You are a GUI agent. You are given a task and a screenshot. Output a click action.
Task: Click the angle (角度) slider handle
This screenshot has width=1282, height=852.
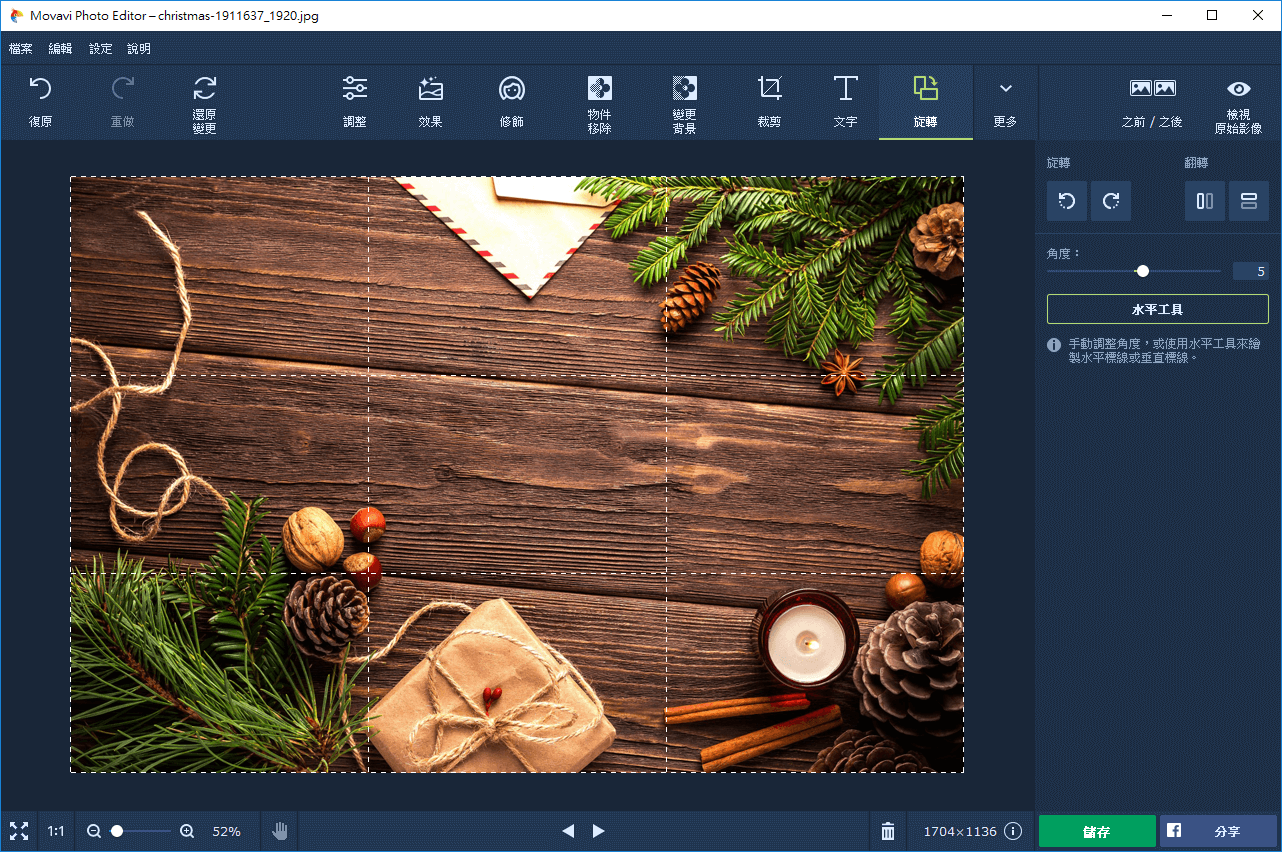[1143, 271]
